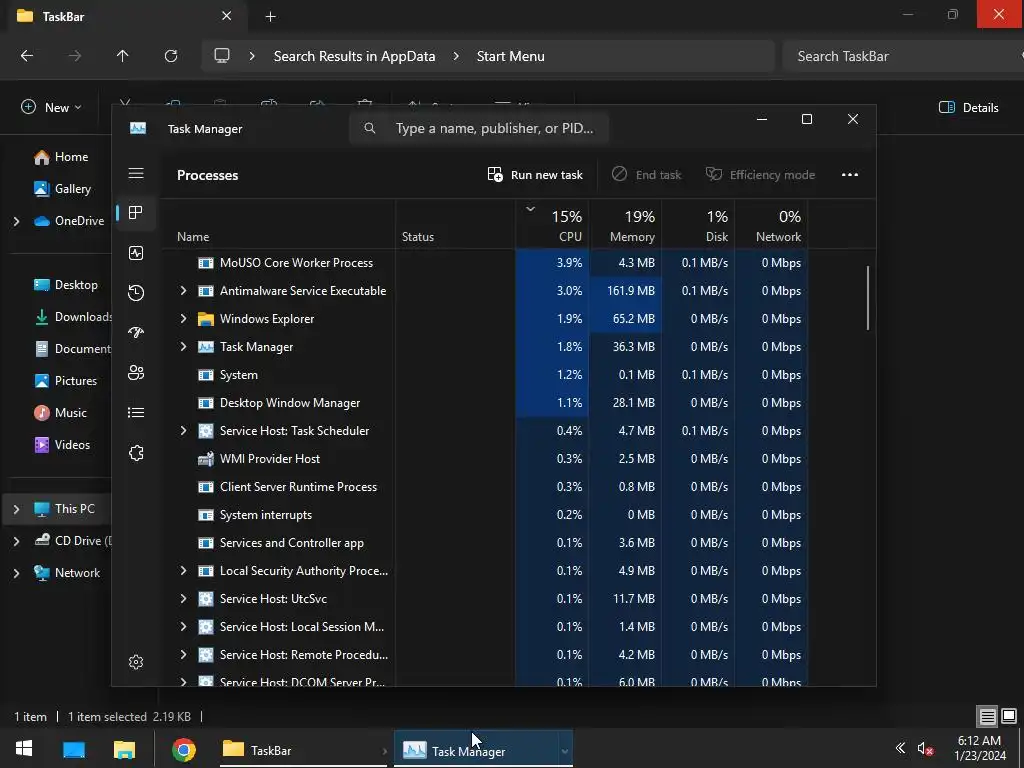This screenshot has width=1024, height=768.
Task: Expand This PC in File Explorer tree
Action: coord(16,509)
